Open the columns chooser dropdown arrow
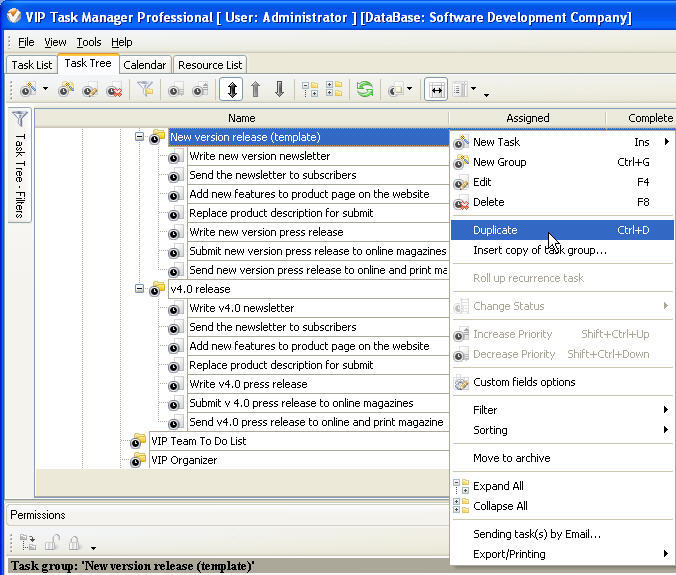The image size is (676, 575). 474,89
